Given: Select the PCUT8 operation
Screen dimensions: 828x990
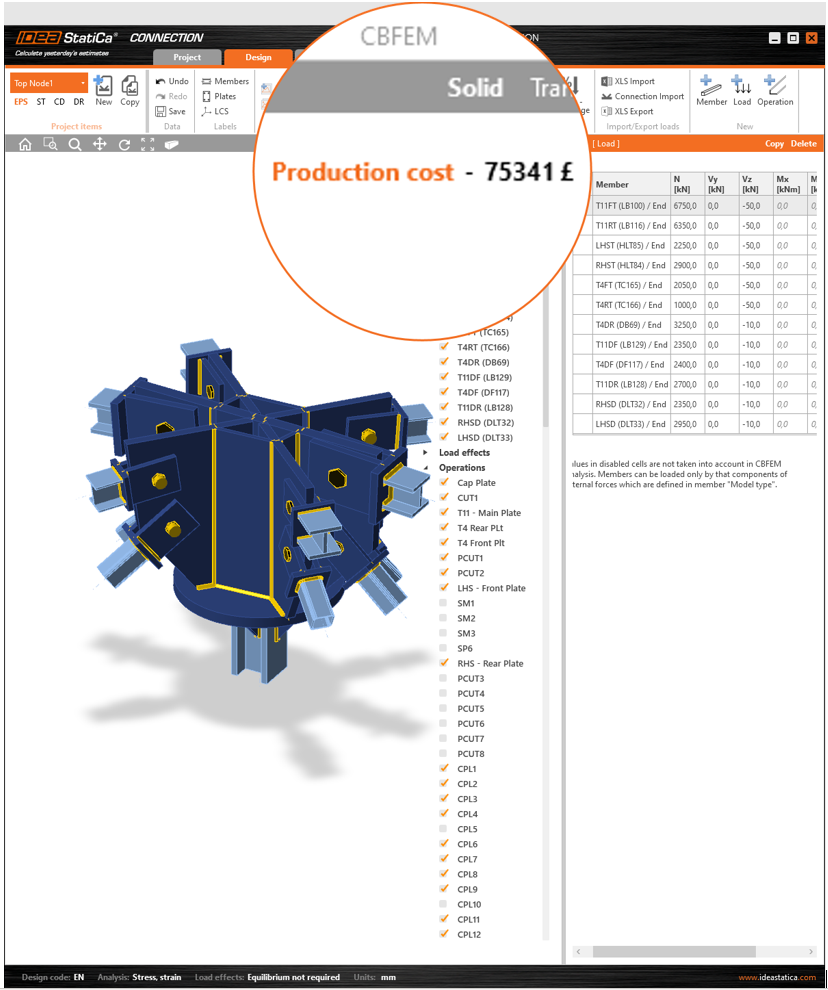Looking at the screenshot, I should click(471, 754).
